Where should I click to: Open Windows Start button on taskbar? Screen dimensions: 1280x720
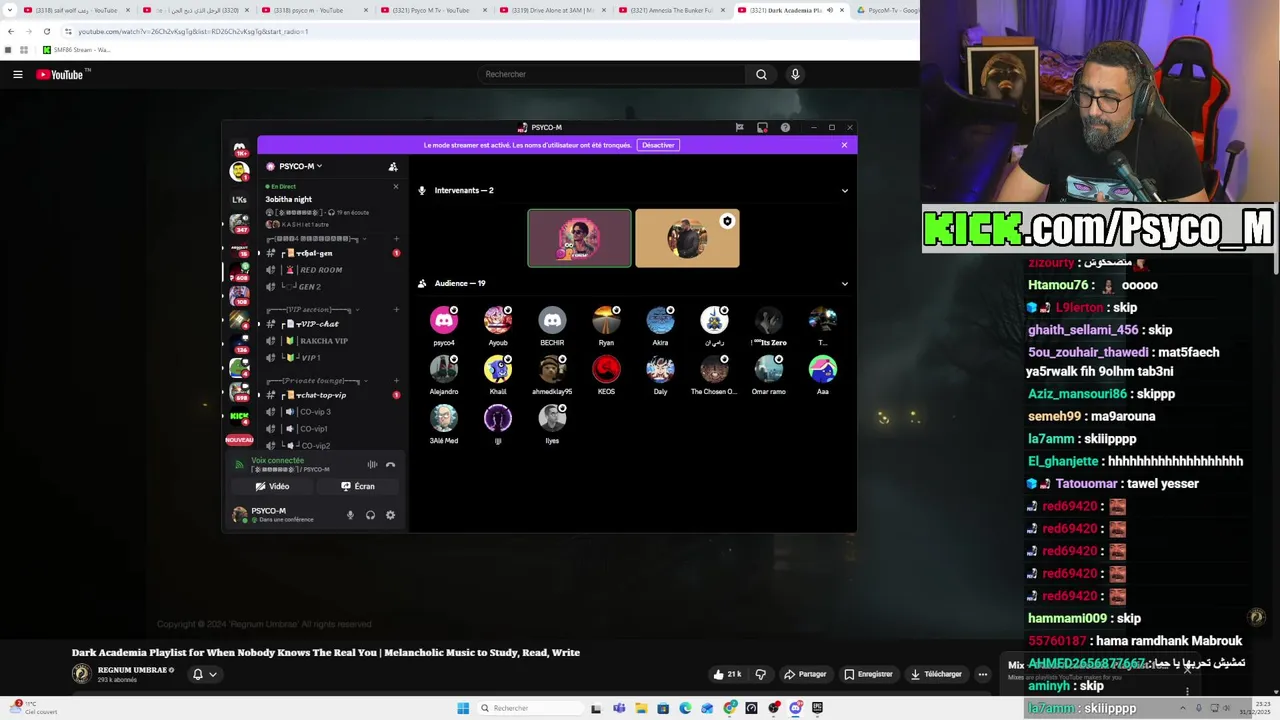(x=463, y=708)
